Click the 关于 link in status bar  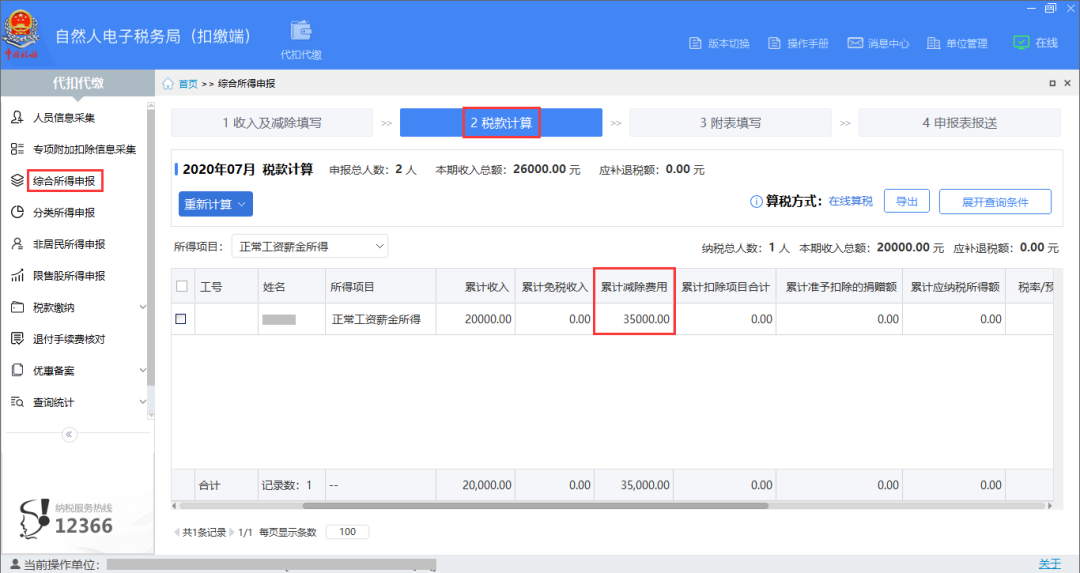tap(1050, 564)
